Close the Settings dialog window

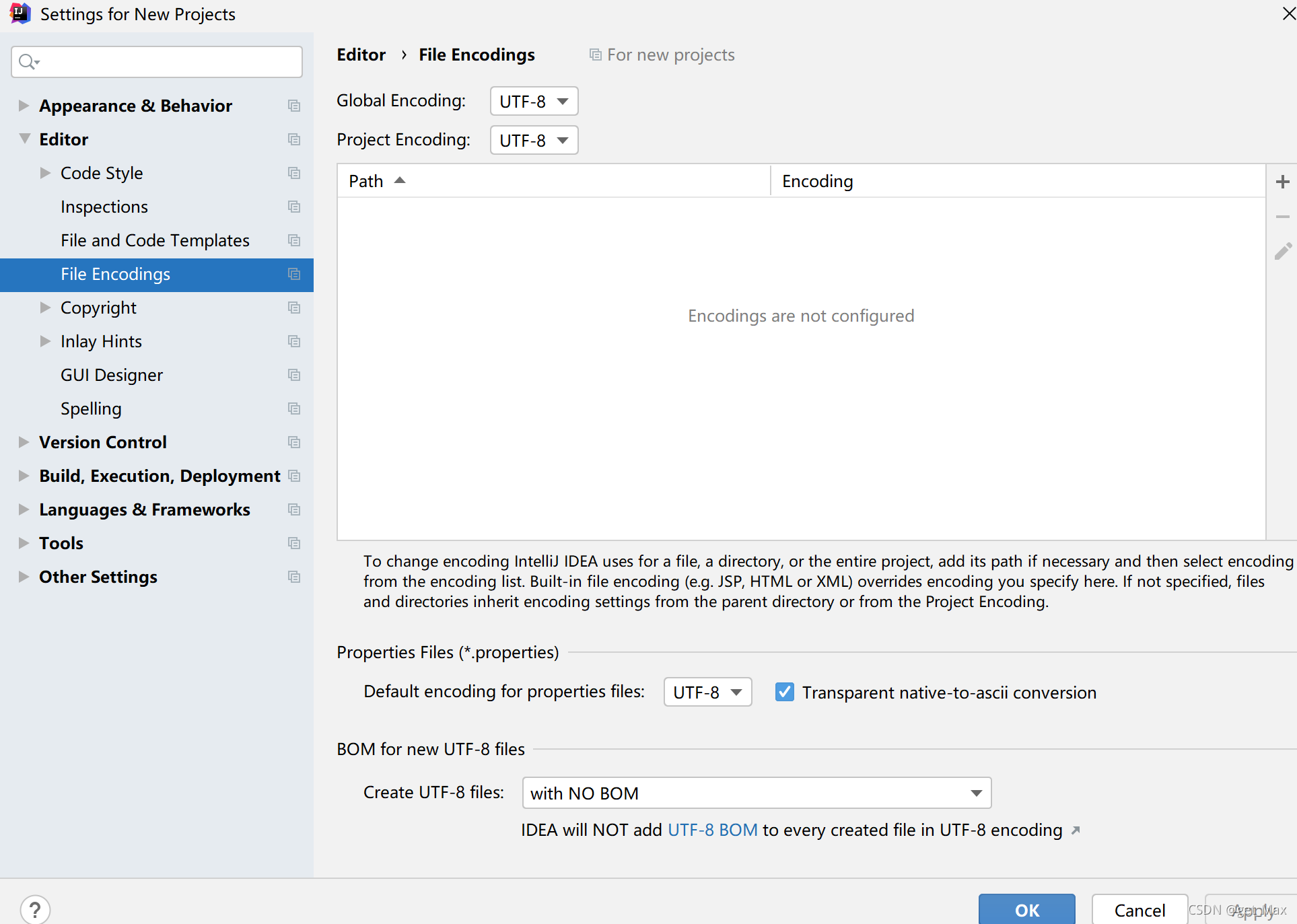[x=1288, y=13]
